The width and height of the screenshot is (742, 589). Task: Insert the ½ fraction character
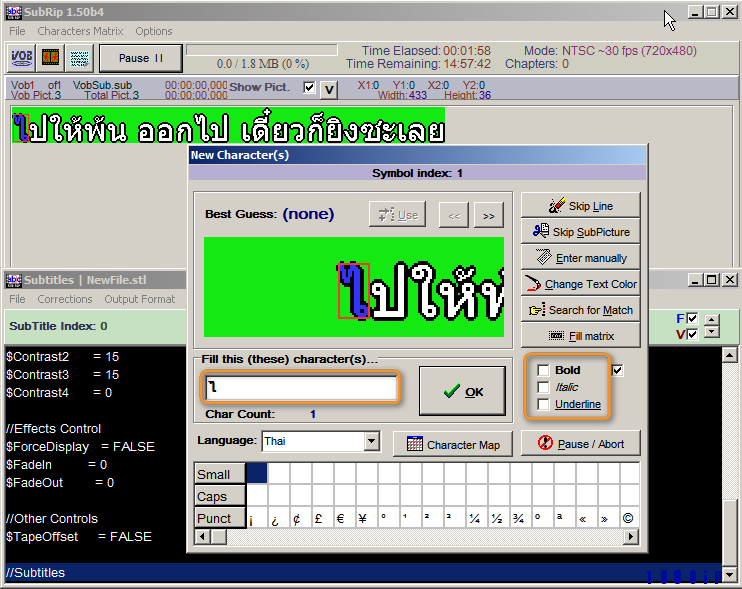click(x=498, y=519)
